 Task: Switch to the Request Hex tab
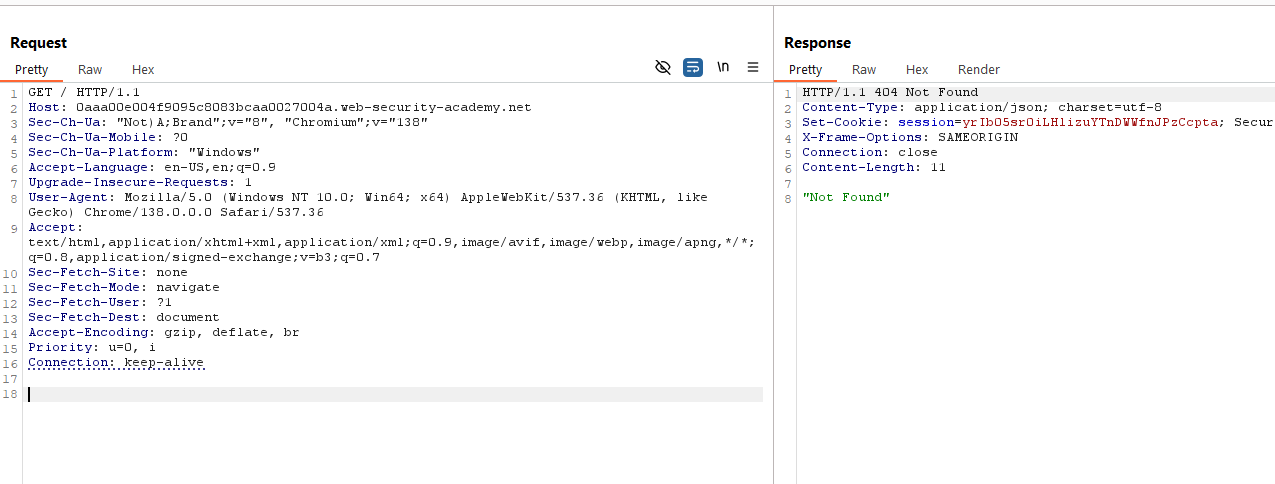(143, 70)
